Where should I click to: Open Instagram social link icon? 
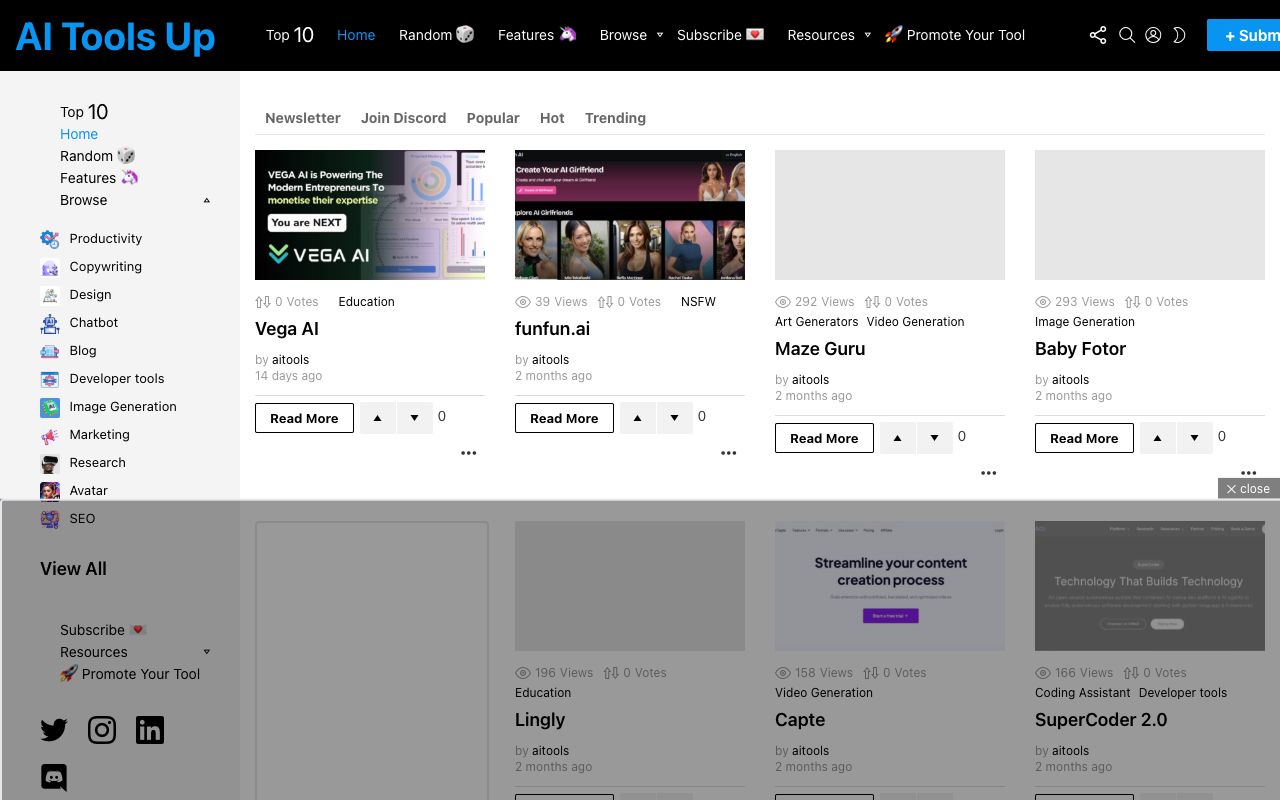(102, 730)
